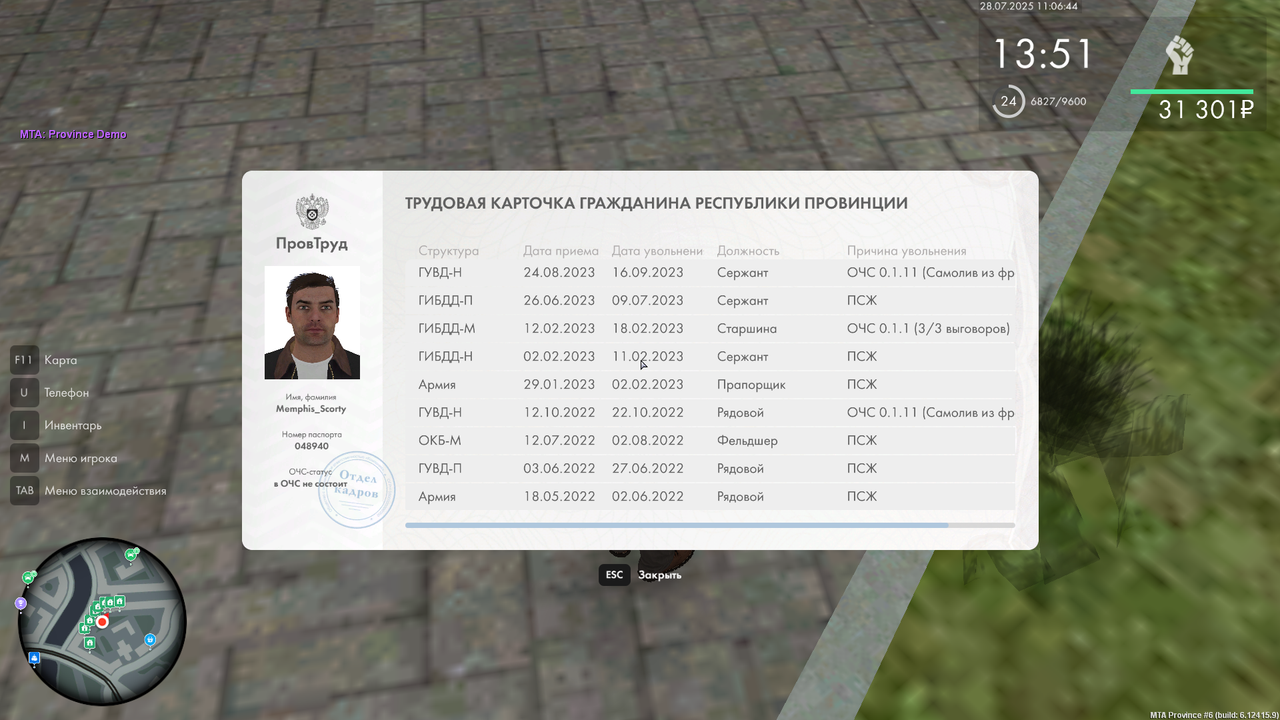The height and width of the screenshot is (720, 1280).
Task: Click the MTA: Province Demo label
Action: point(73,134)
